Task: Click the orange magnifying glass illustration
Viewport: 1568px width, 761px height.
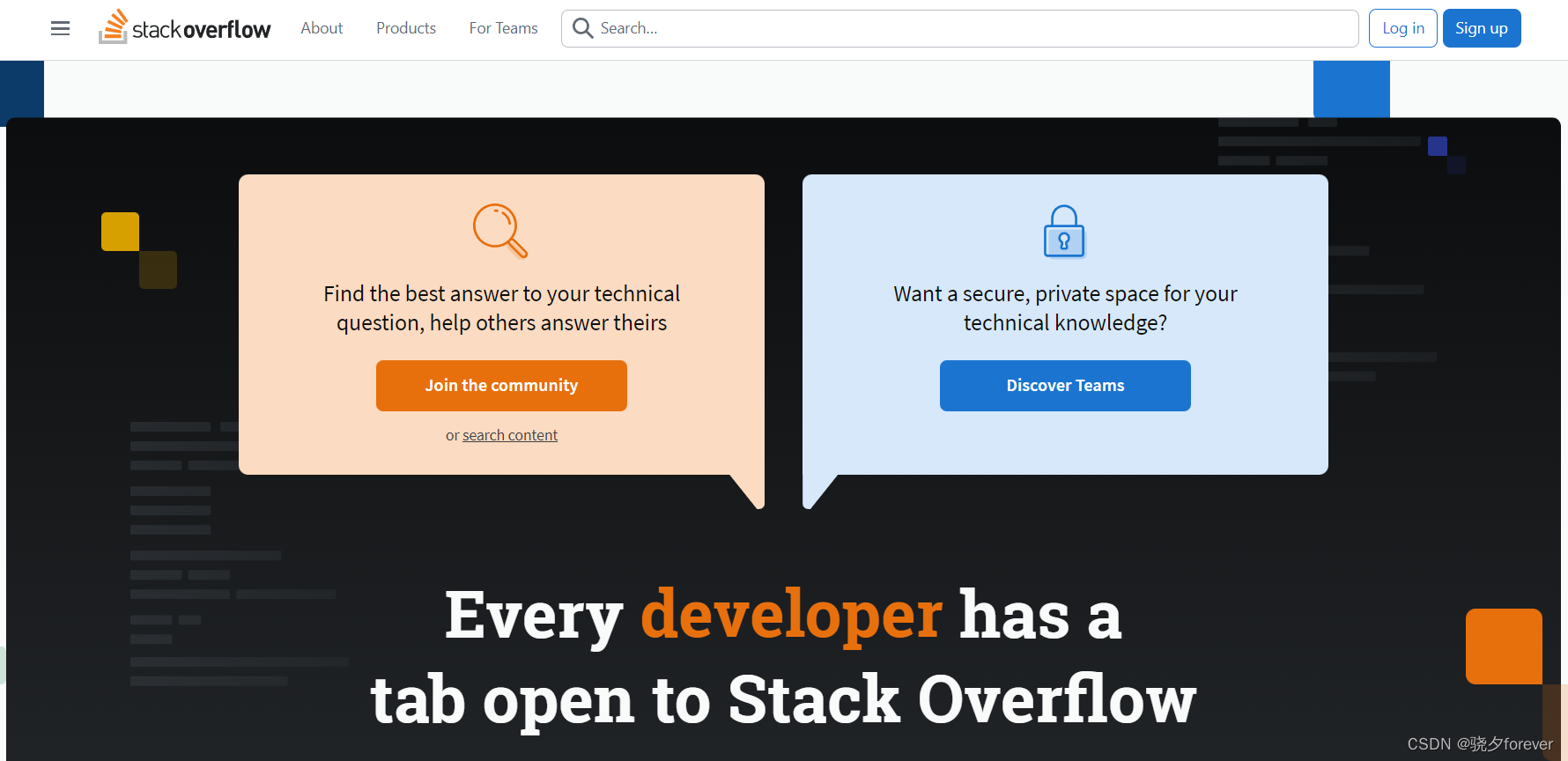Action: (x=500, y=231)
